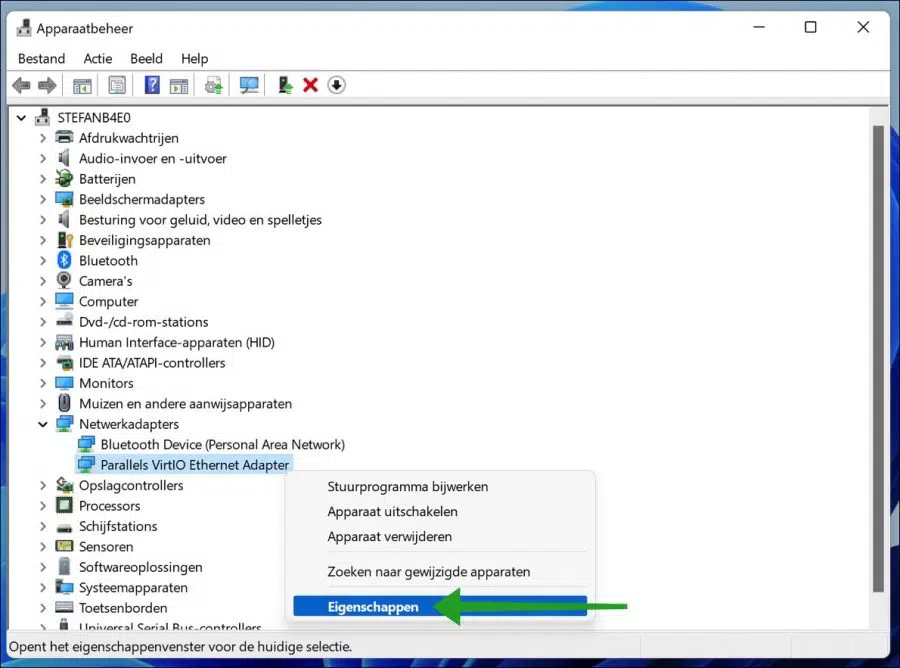
Task: Open the Actie menu
Action: [x=98, y=59]
